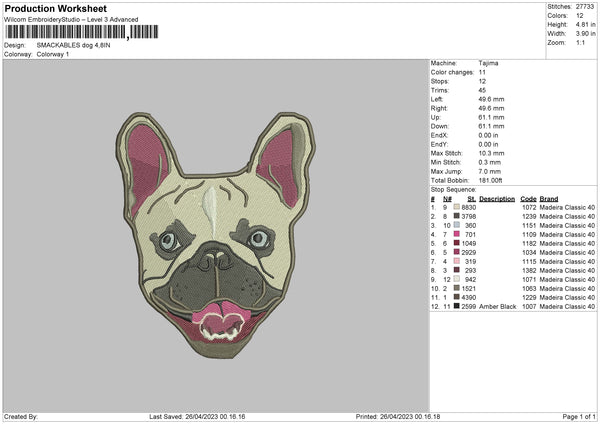
Task: Click the stitch count 2929 in row 6
Action: point(469,253)
